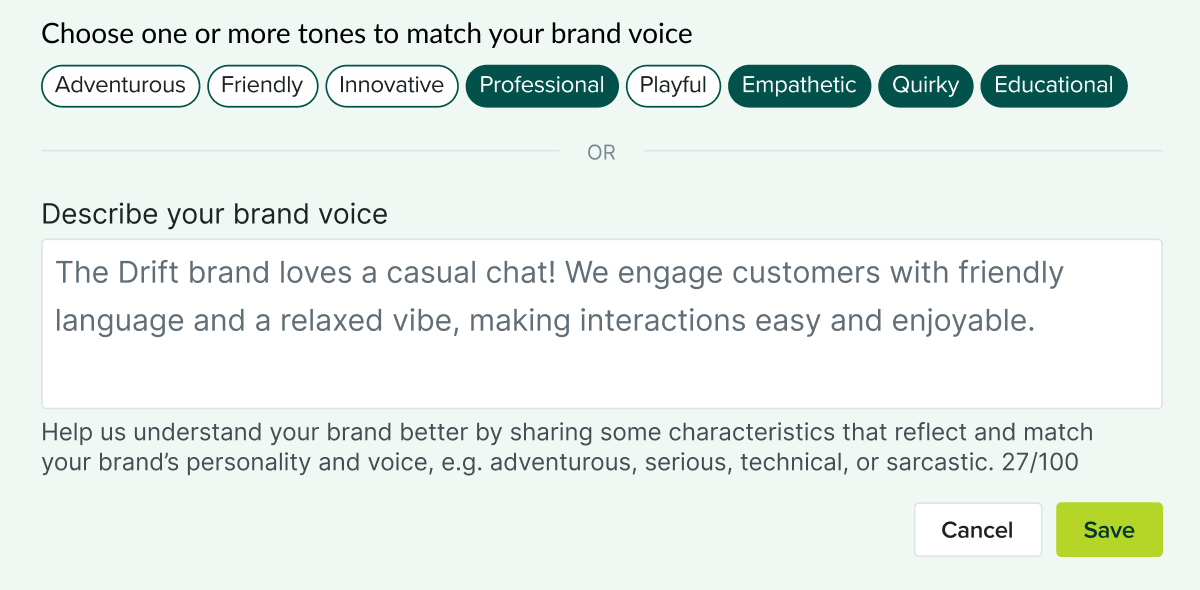Click the "Describe your brand voice" label
Viewport: 1200px width, 590px height.
[214, 214]
